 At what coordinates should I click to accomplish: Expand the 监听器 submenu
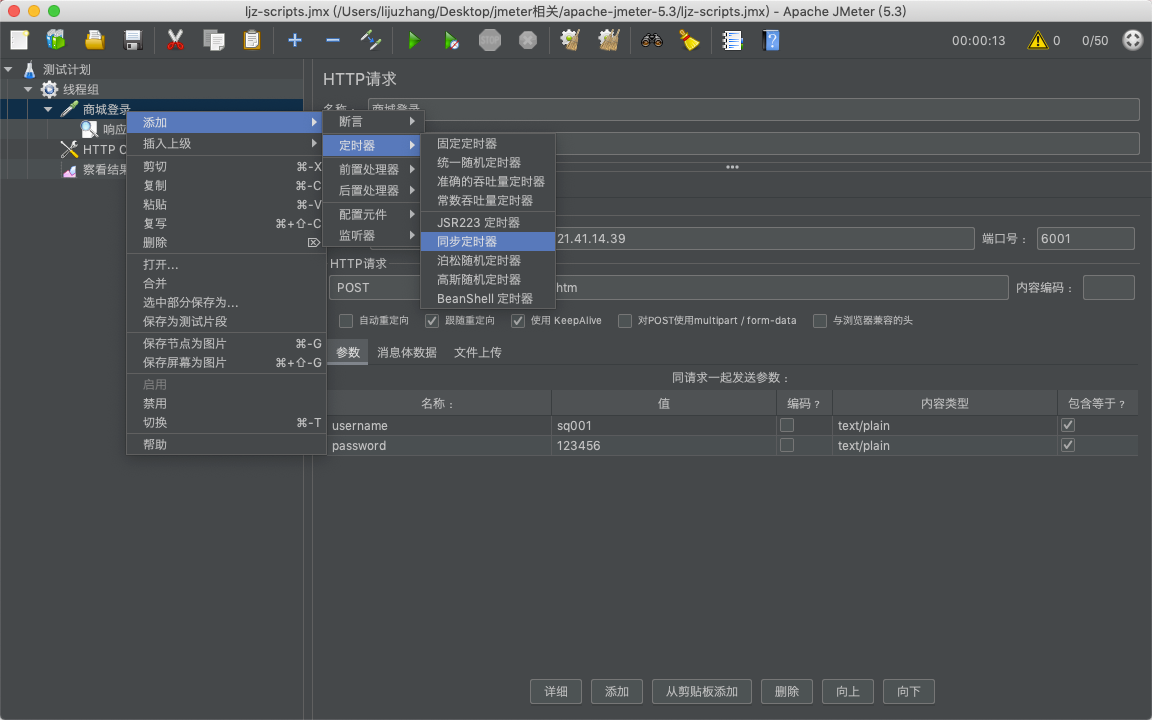372,236
